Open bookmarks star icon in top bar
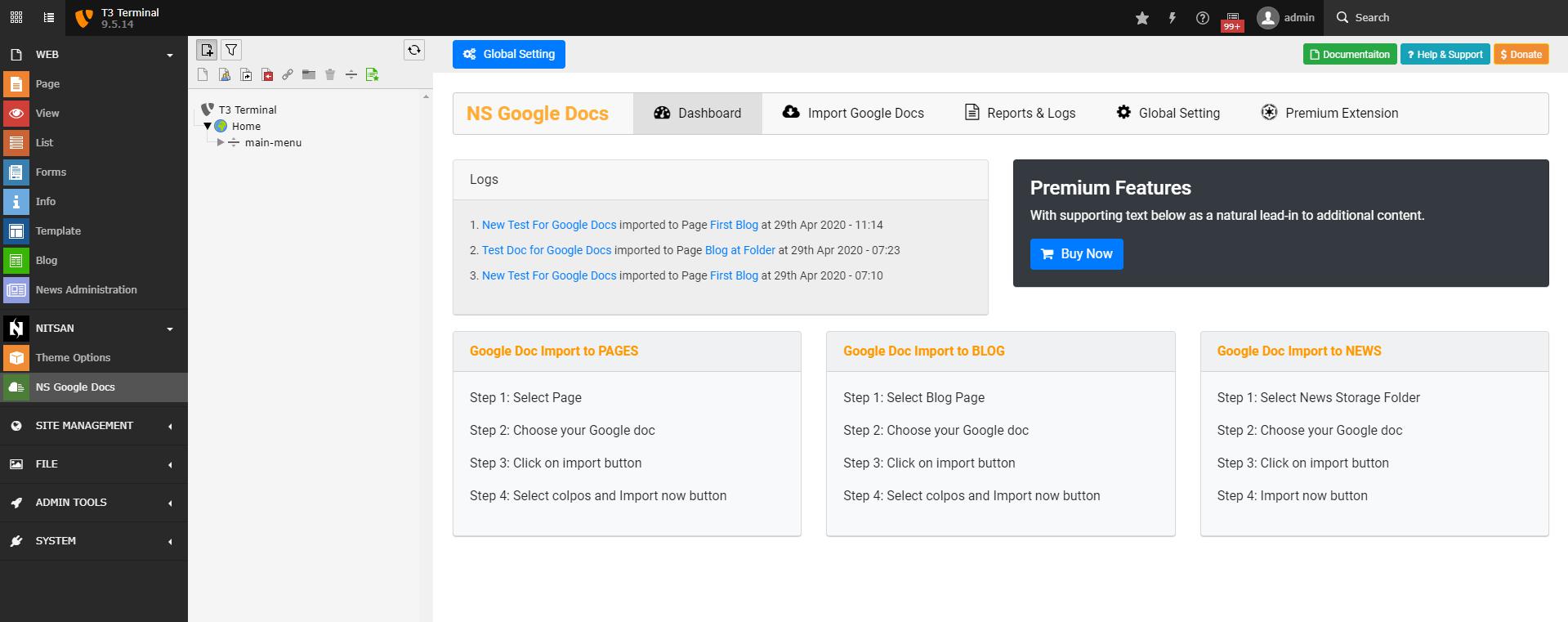Image resolution: width=1568 pixels, height=622 pixels. [x=1142, y=18]
